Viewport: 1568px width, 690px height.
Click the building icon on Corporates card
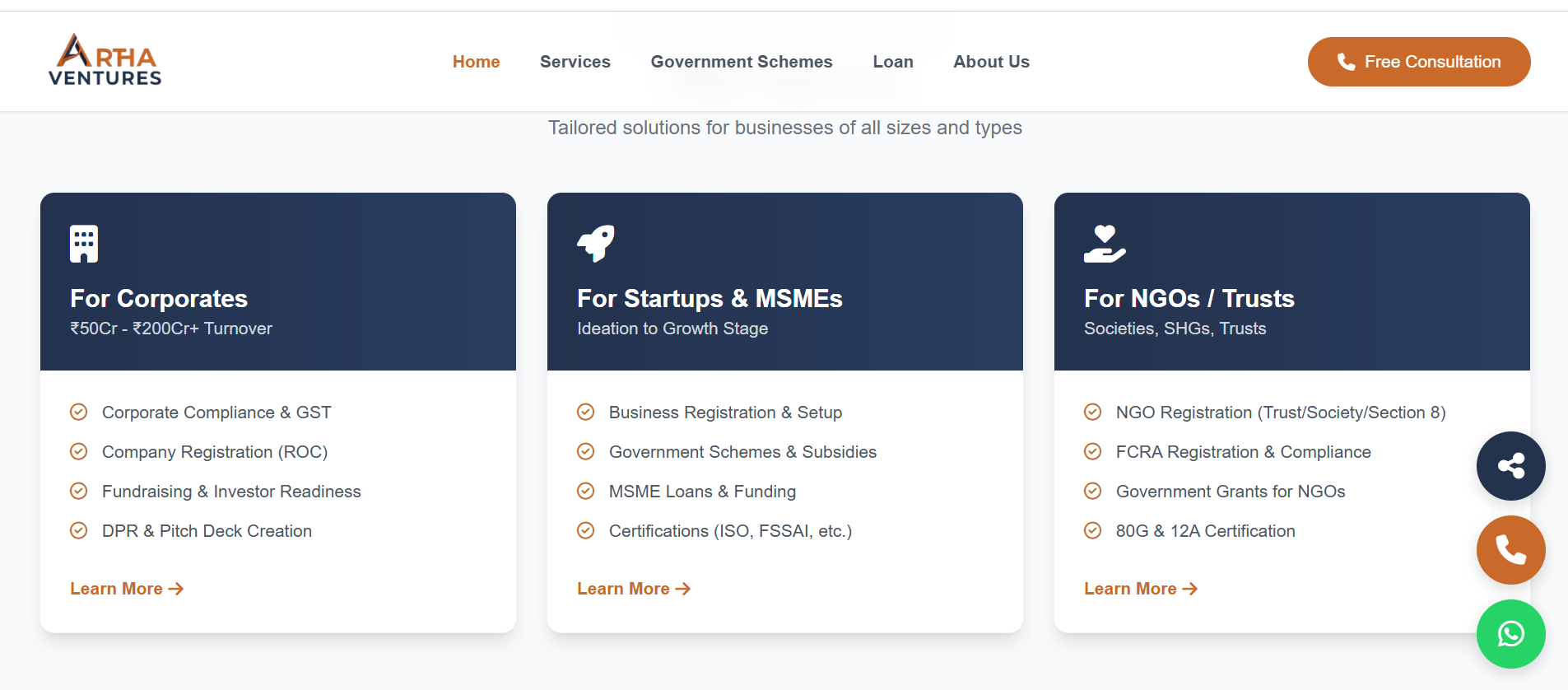click(84, 244)
